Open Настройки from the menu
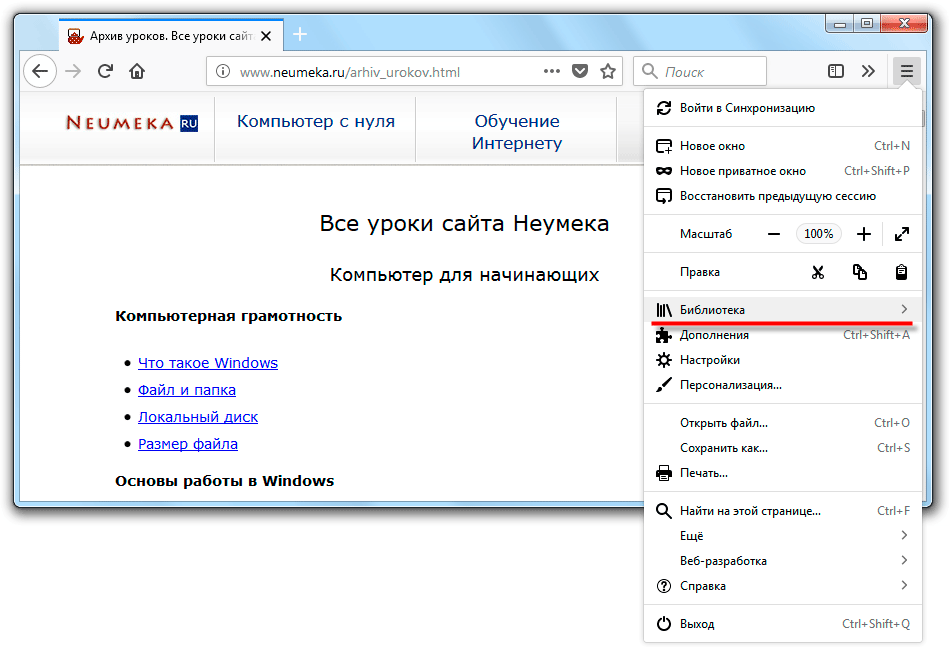The width and height of the screenshot is (949, 649). [x=783, y=360]
